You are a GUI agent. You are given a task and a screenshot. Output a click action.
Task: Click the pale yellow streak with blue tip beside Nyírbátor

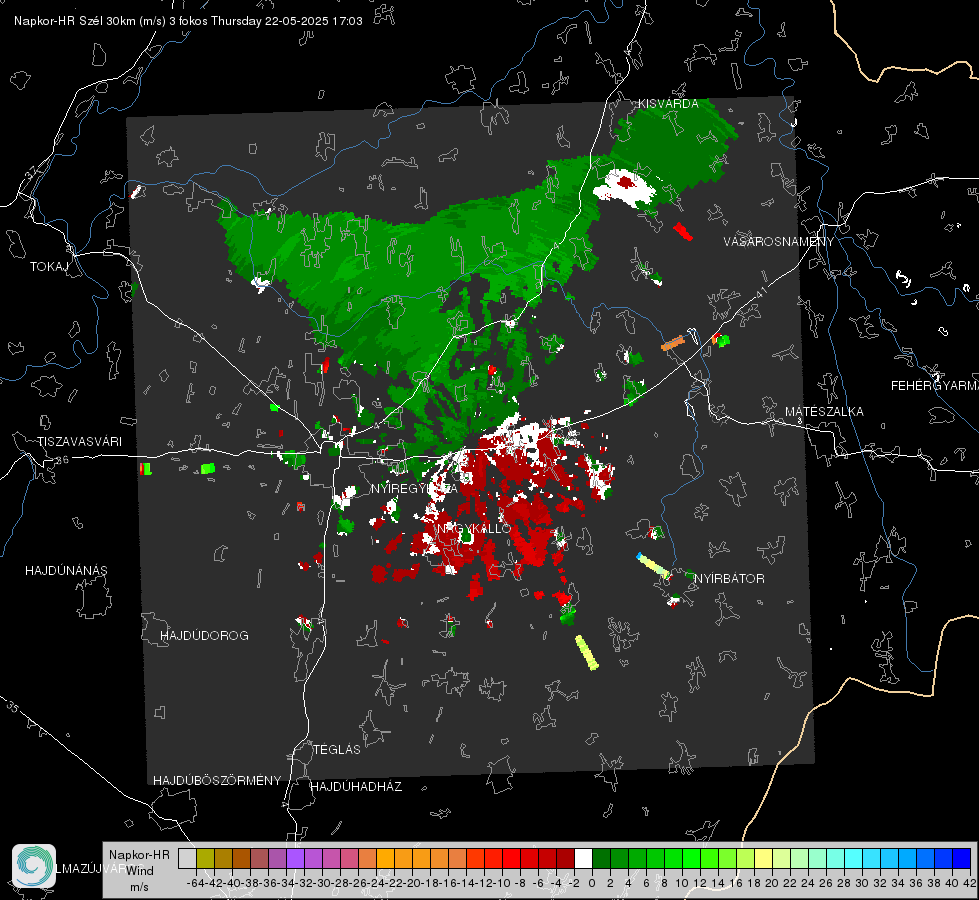click(653, 566)
